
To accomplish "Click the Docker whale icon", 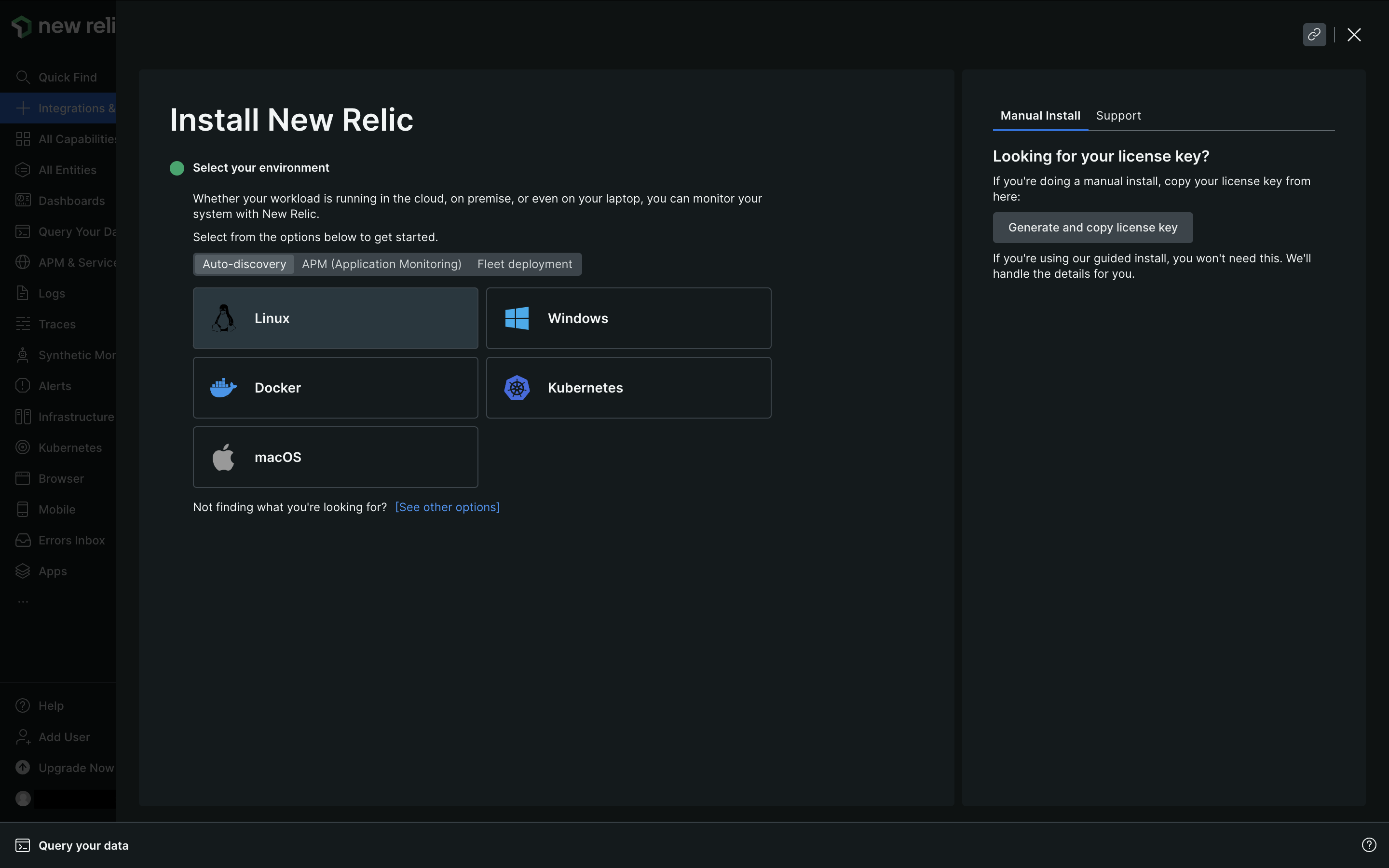I will click(223, 388).
